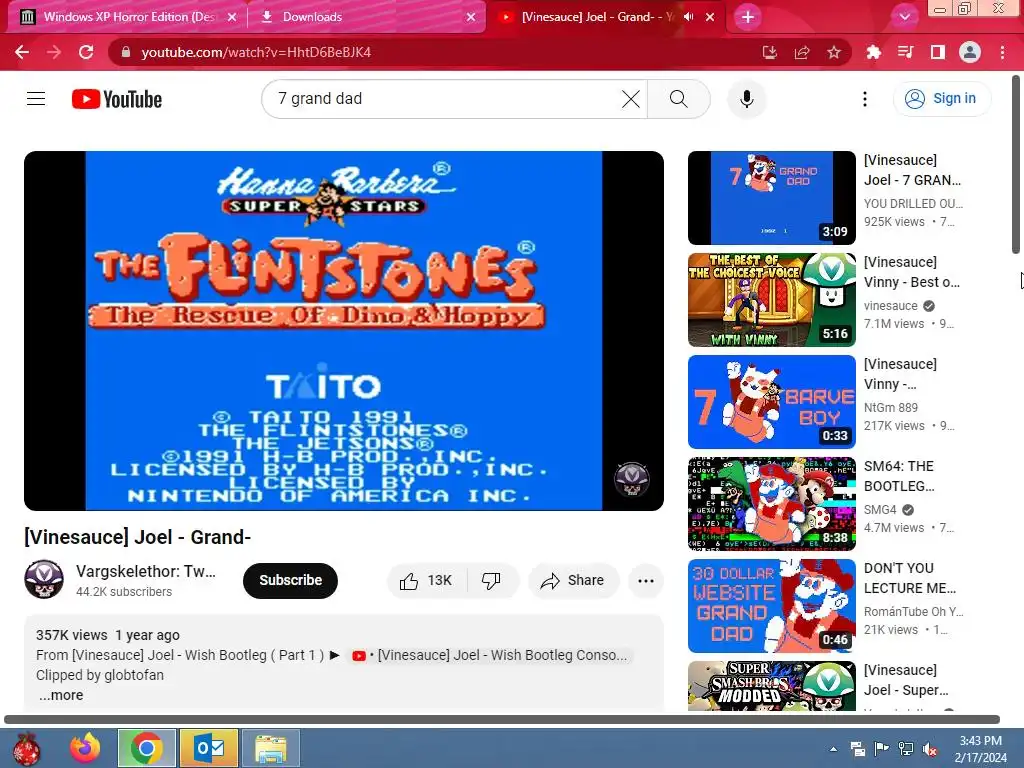The width and height of the screenshot is (1024, 768).
Task: Open a new browser tab
Action: 748,17
